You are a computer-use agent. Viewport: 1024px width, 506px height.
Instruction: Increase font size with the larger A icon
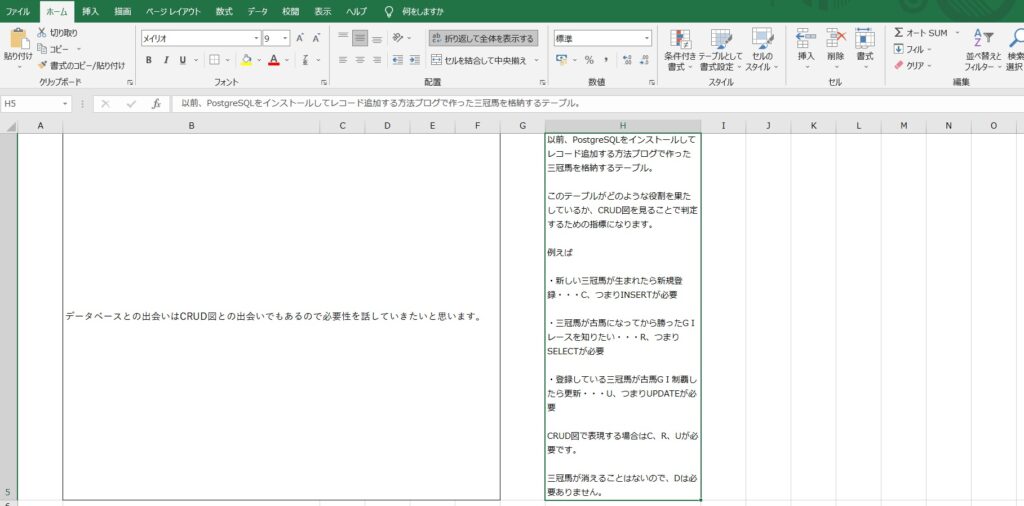(x=300, y=39)
